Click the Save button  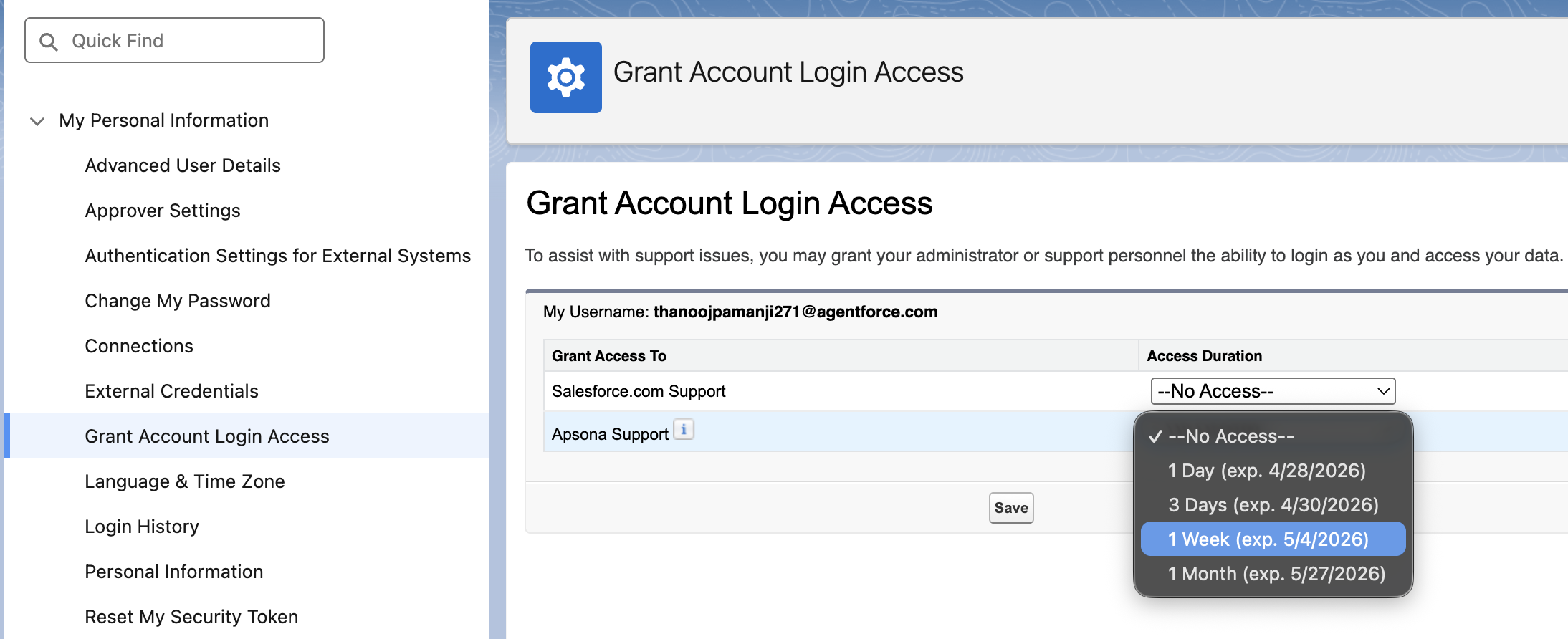pos(1011,508)
